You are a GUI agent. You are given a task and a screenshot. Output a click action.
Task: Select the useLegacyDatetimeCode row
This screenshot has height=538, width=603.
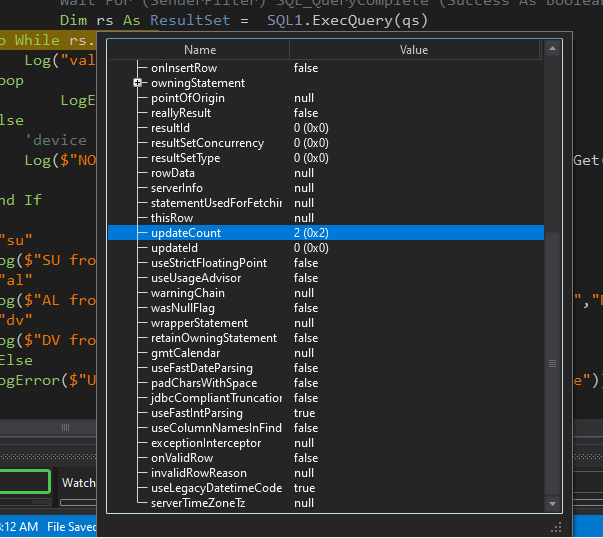click(x=326, y=488)
